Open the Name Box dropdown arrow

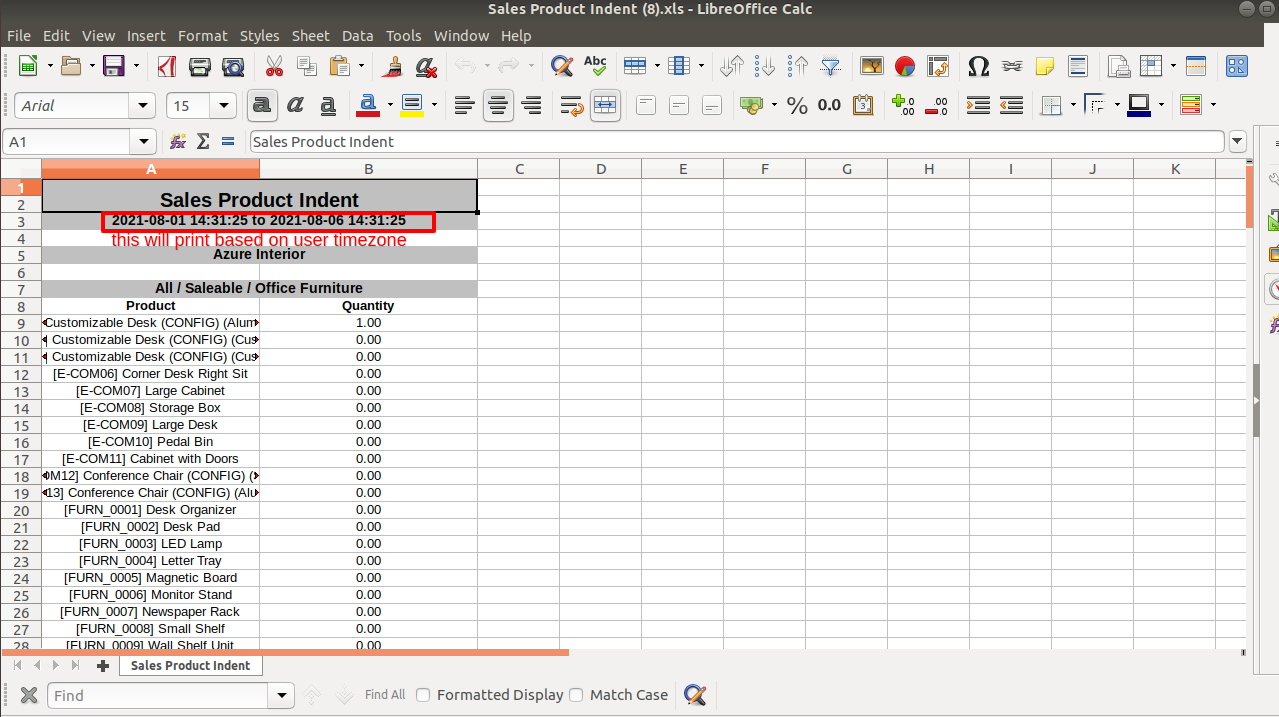tap(144, 142)
